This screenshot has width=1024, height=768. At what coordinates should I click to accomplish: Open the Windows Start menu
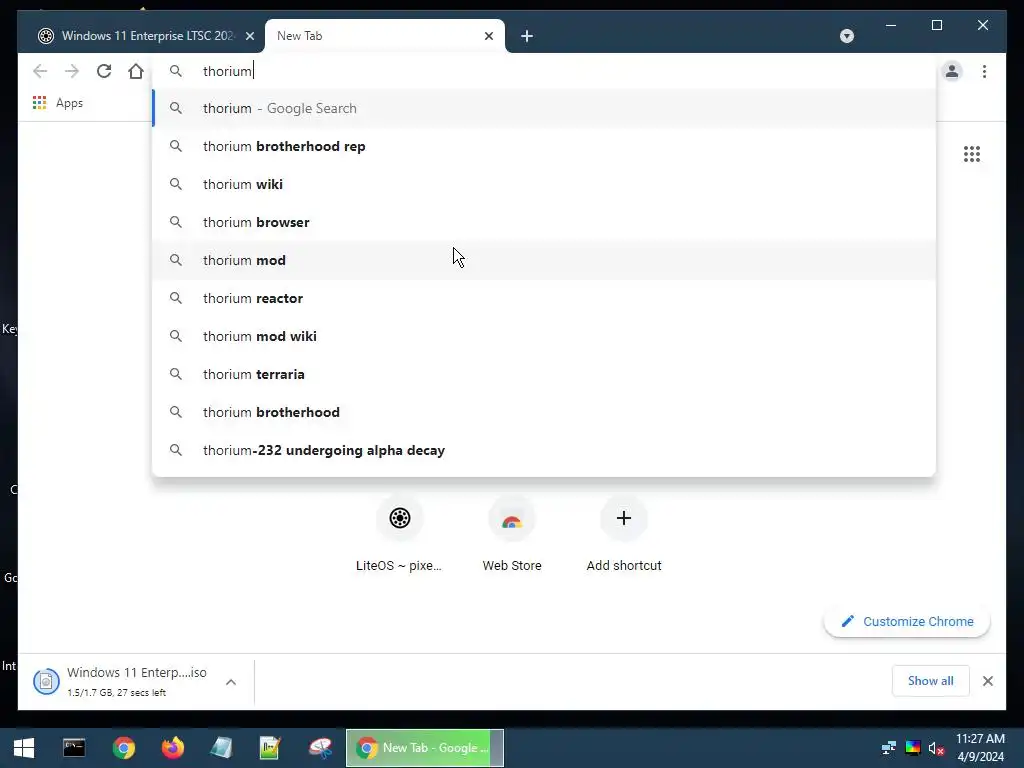pos(24,748)
